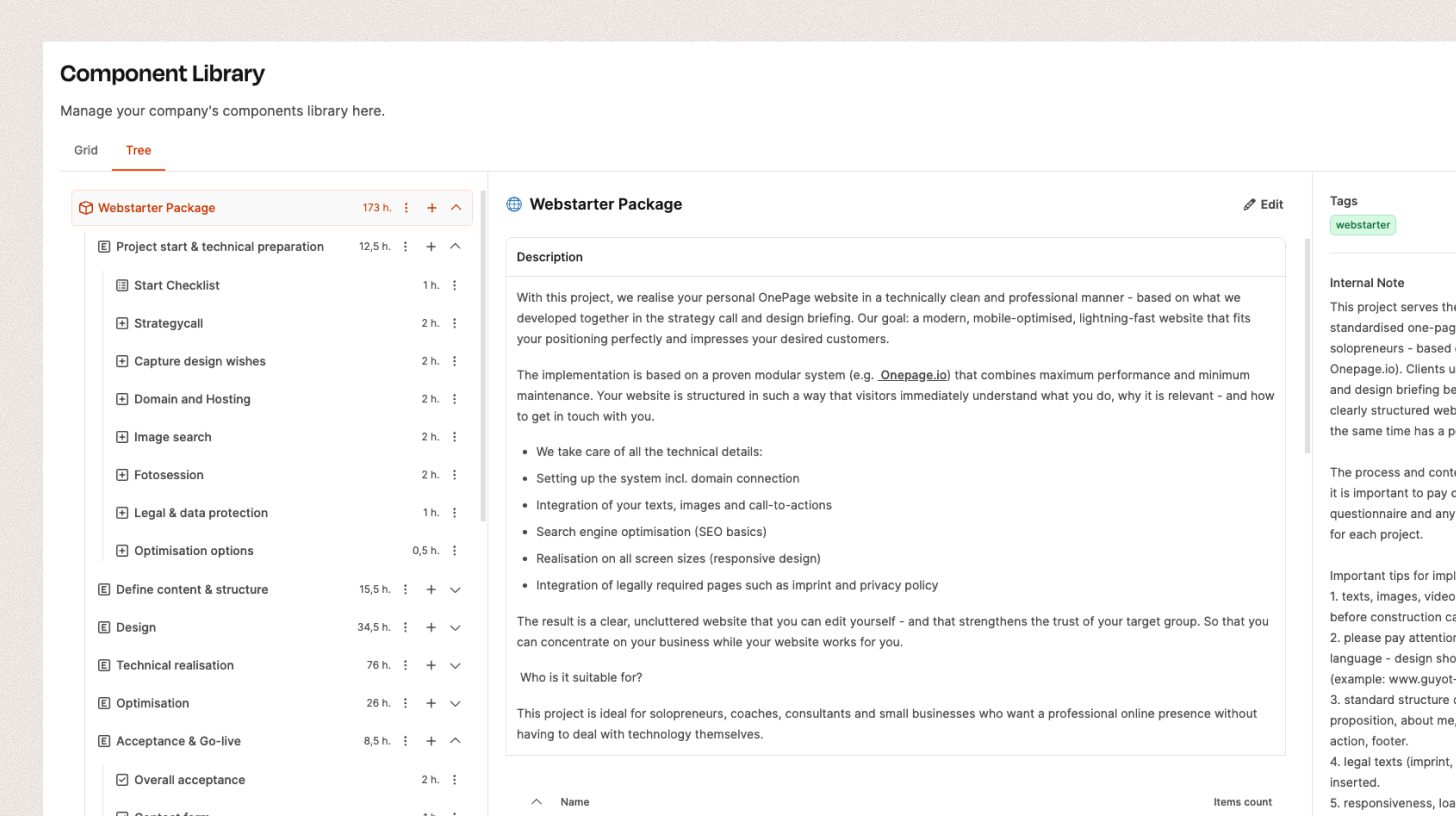Click the plus icon on Design row
Image resolution: width=1456 pixels, height=816 pixels.
(431, 627)
